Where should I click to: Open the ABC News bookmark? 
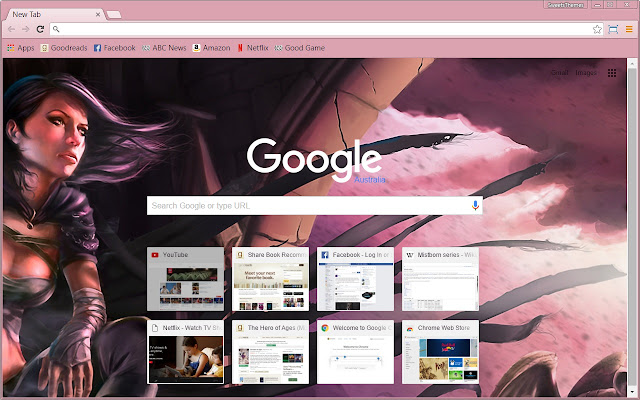(164, 48)
